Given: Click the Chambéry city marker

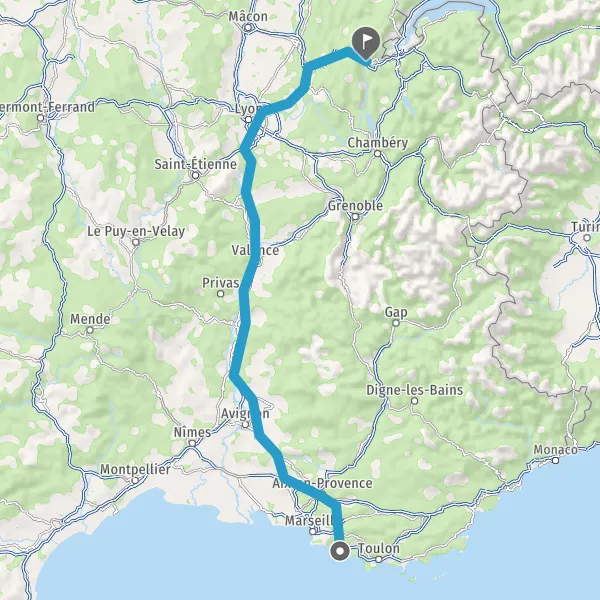Looking at the screenshot, I should [377, 153].
